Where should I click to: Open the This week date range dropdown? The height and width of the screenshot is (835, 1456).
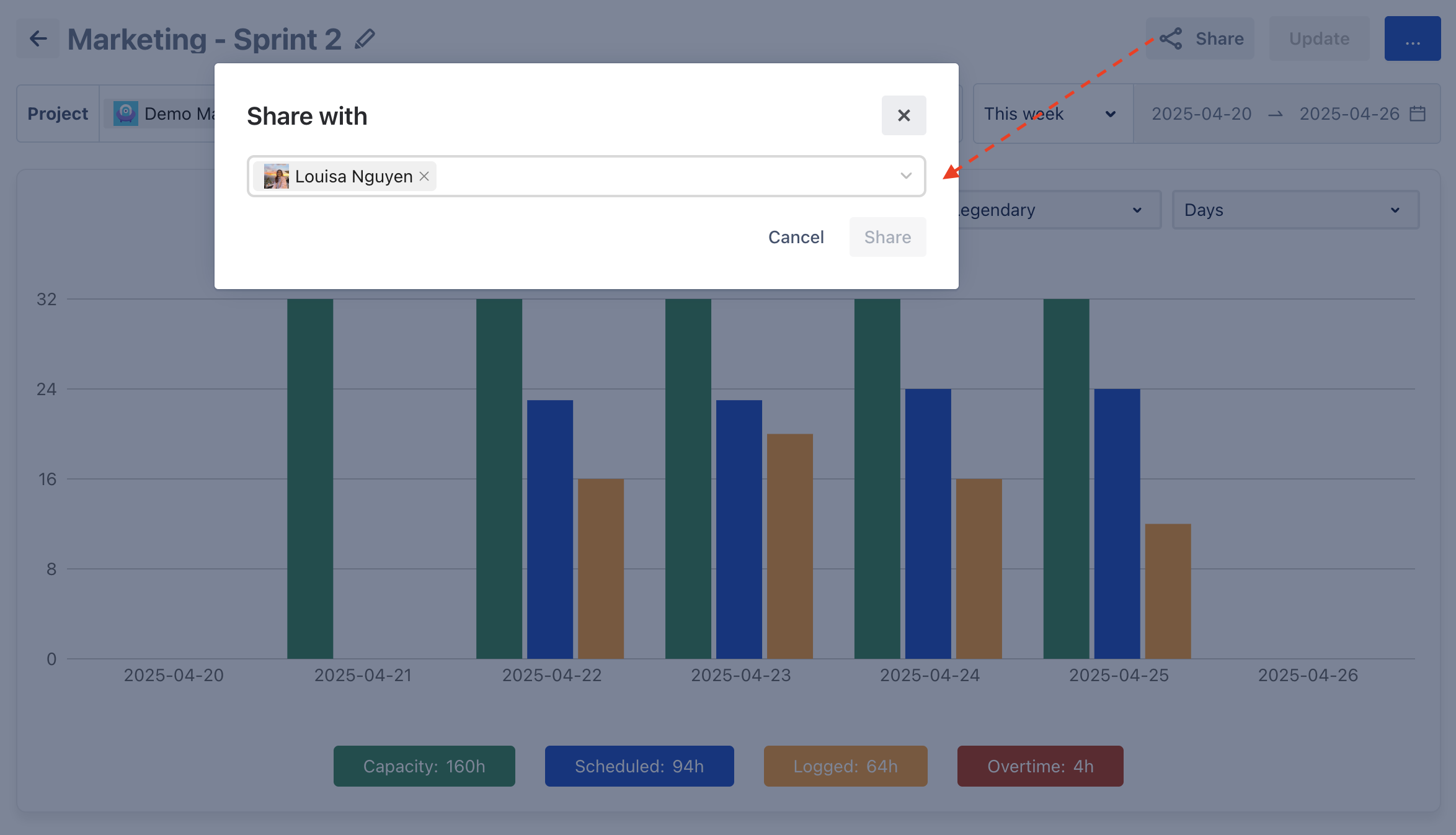pos(1052,114)
